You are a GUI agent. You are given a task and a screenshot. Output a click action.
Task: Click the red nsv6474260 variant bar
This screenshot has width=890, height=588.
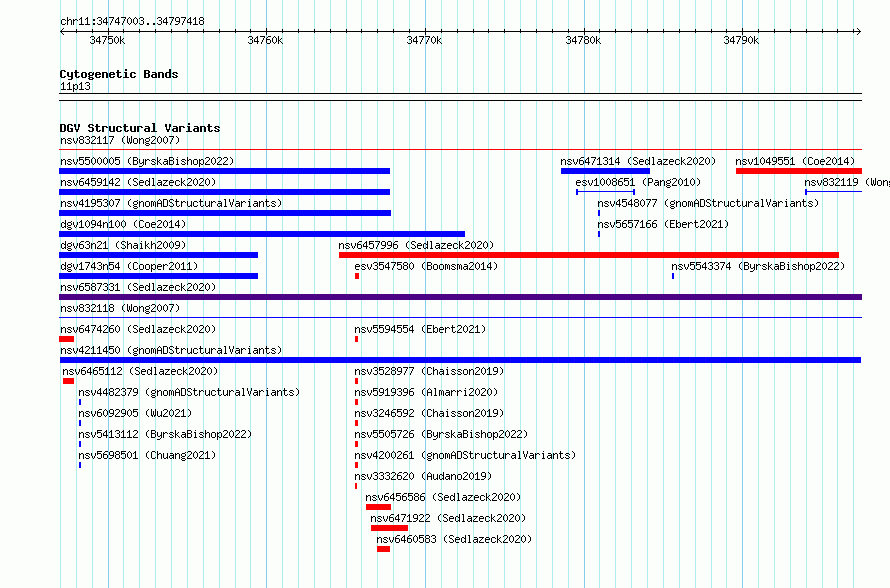tap(66, 339)
